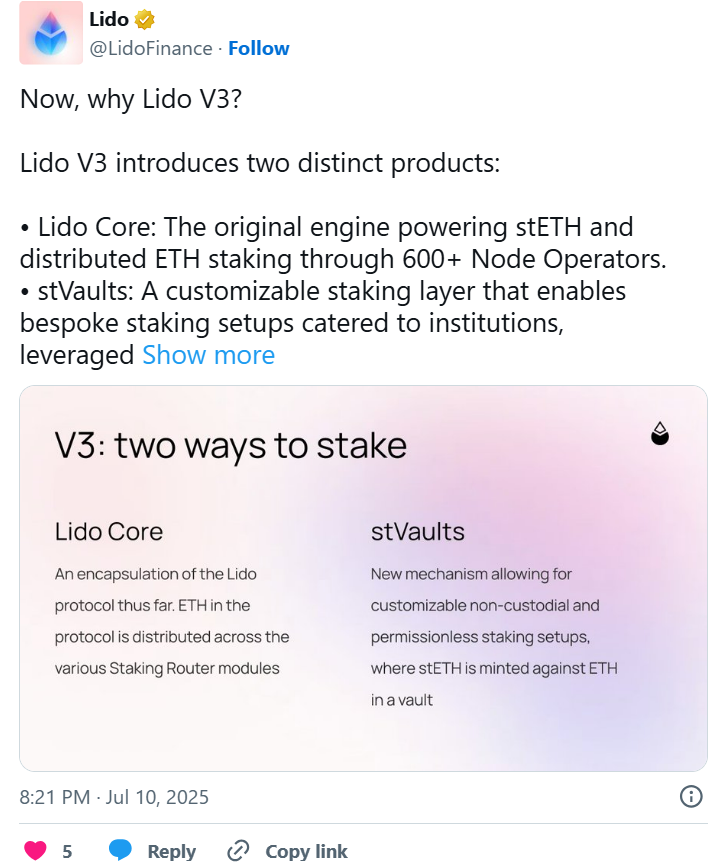
Task: Click the Follow button
Action: pos(259,47)
